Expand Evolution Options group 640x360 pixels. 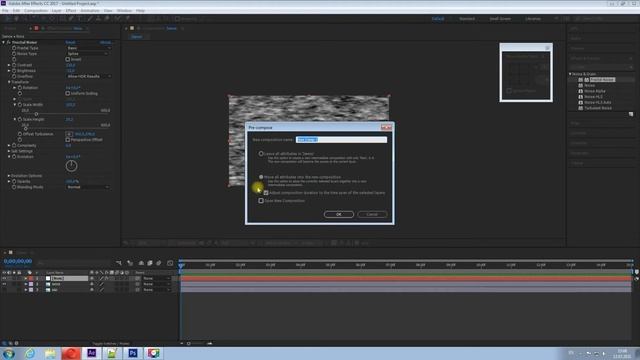tap(9, 176)
